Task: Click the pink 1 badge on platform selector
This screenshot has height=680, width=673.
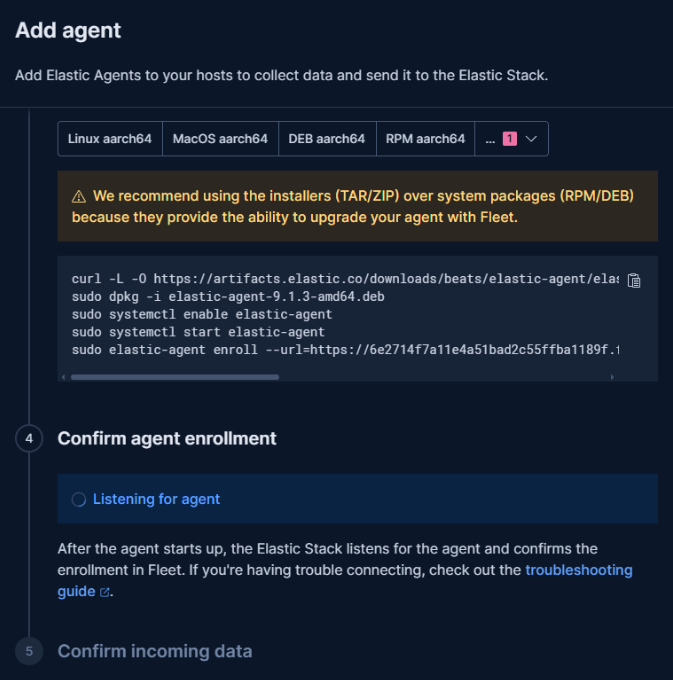Action: [x=509, y=139]
